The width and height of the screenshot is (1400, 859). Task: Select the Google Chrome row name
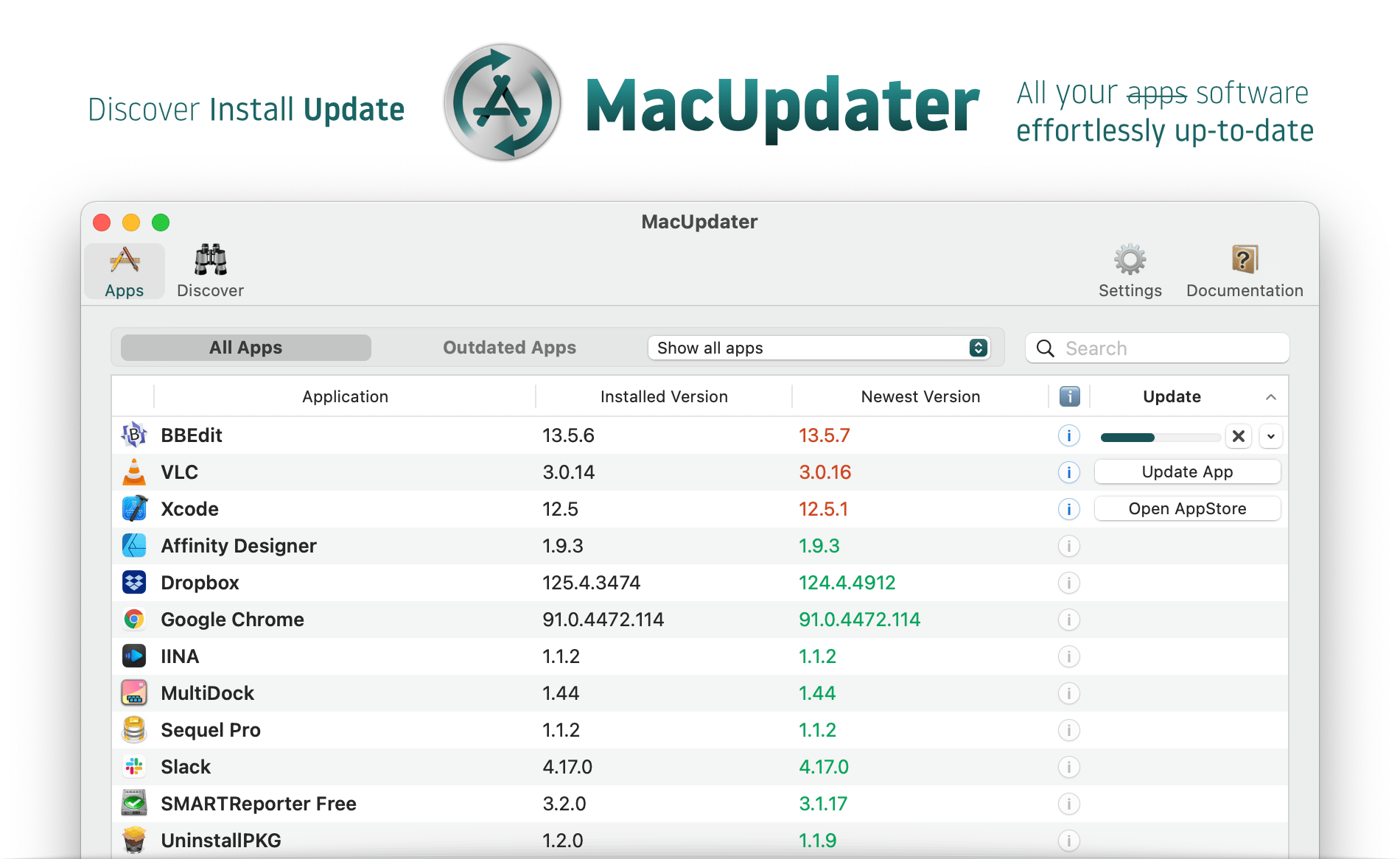click(233, 620)
